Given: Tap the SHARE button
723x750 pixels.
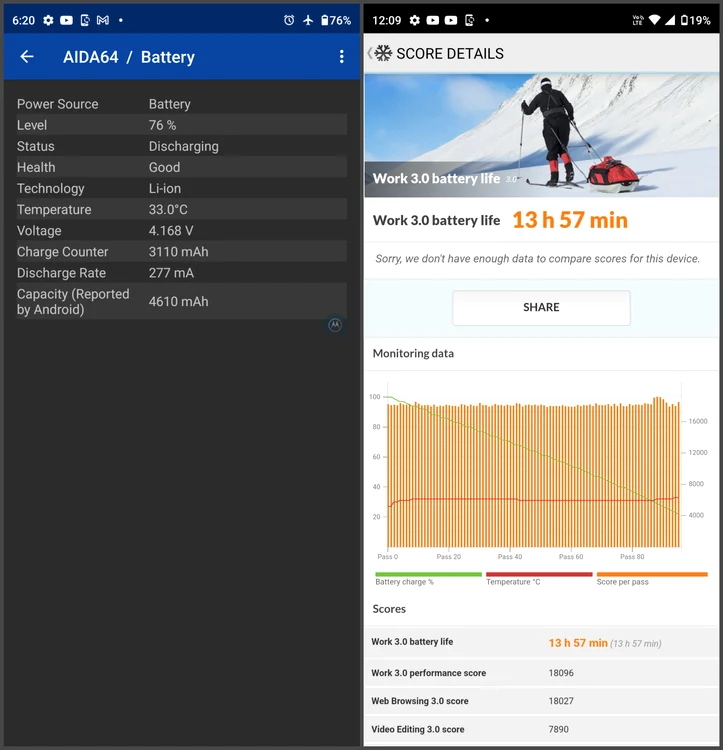Looking at the screenshot, I should click(541, 308).
